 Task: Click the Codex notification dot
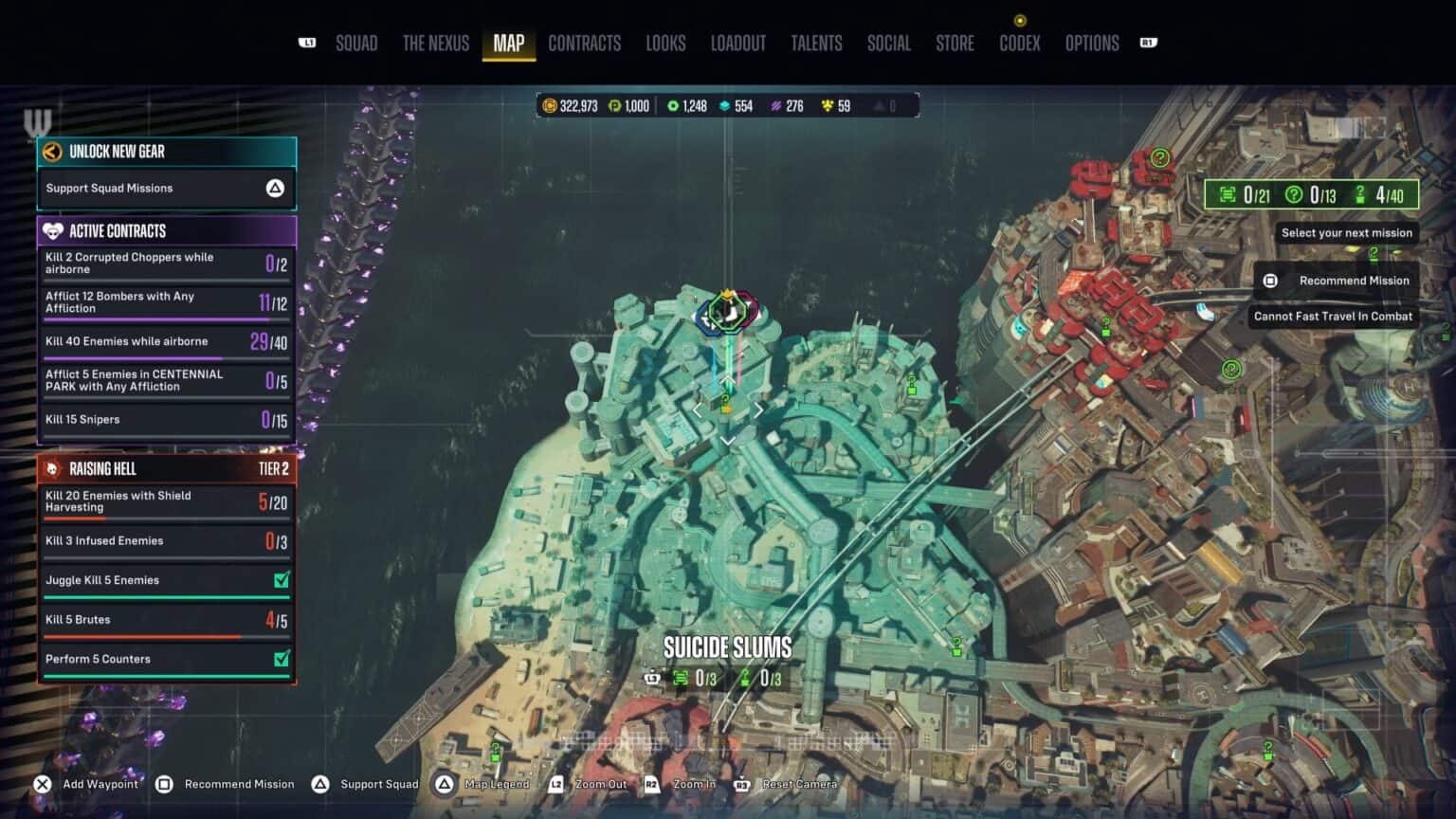tap(1020, 20)
